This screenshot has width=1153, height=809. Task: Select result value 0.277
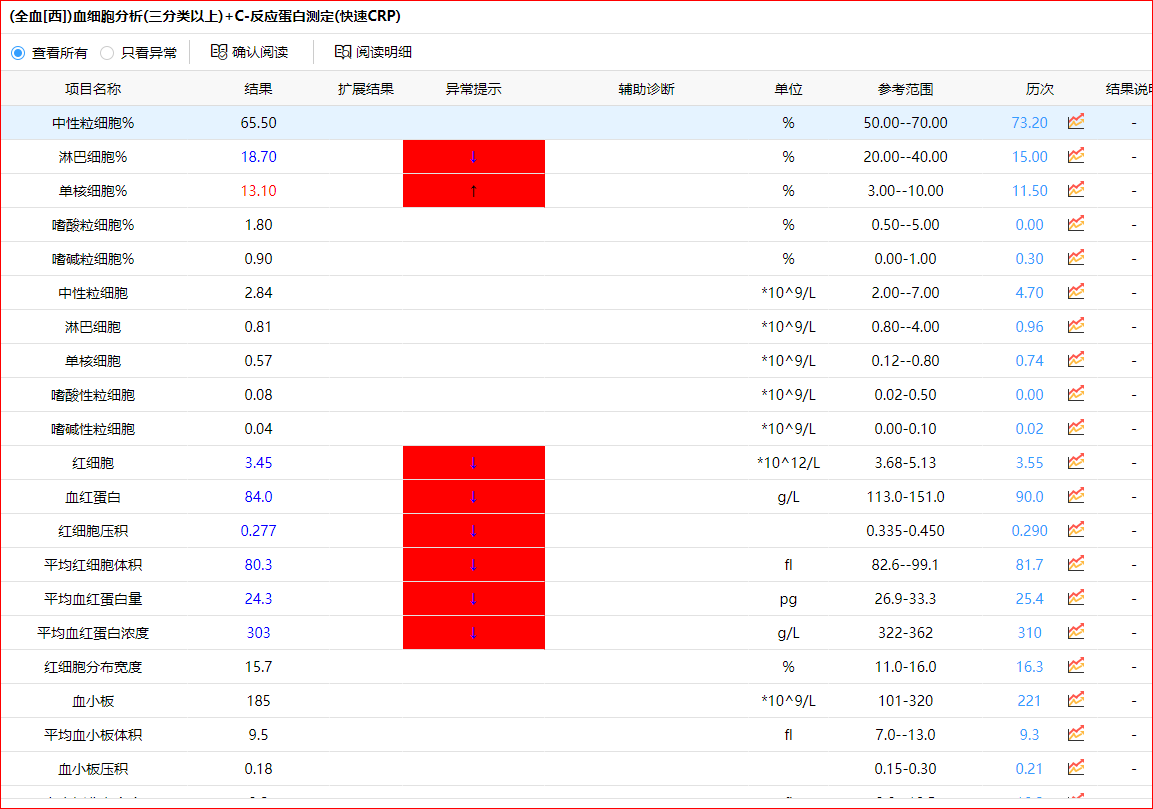pyautogui.click(x=259, y=531)
